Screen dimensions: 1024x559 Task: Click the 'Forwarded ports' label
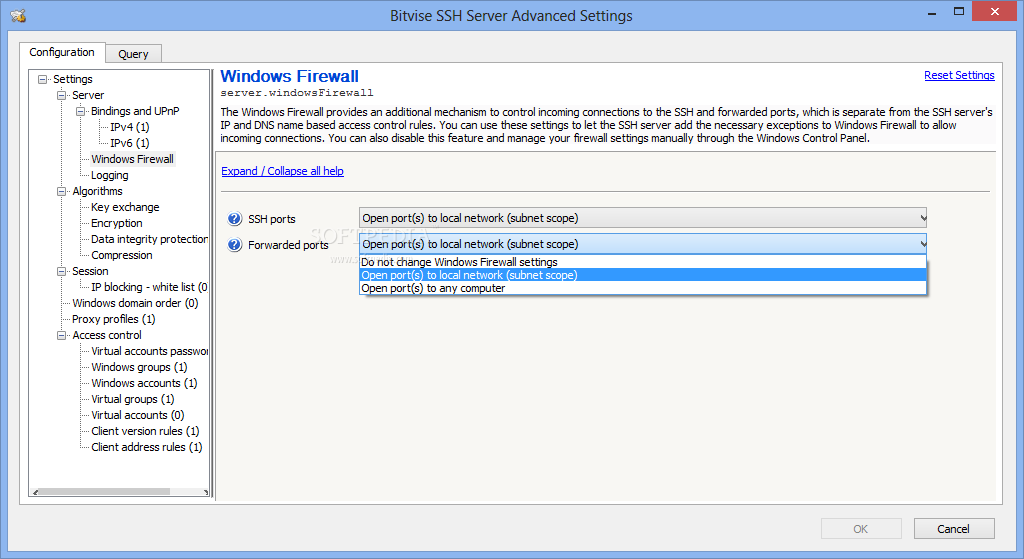point(288,245)
